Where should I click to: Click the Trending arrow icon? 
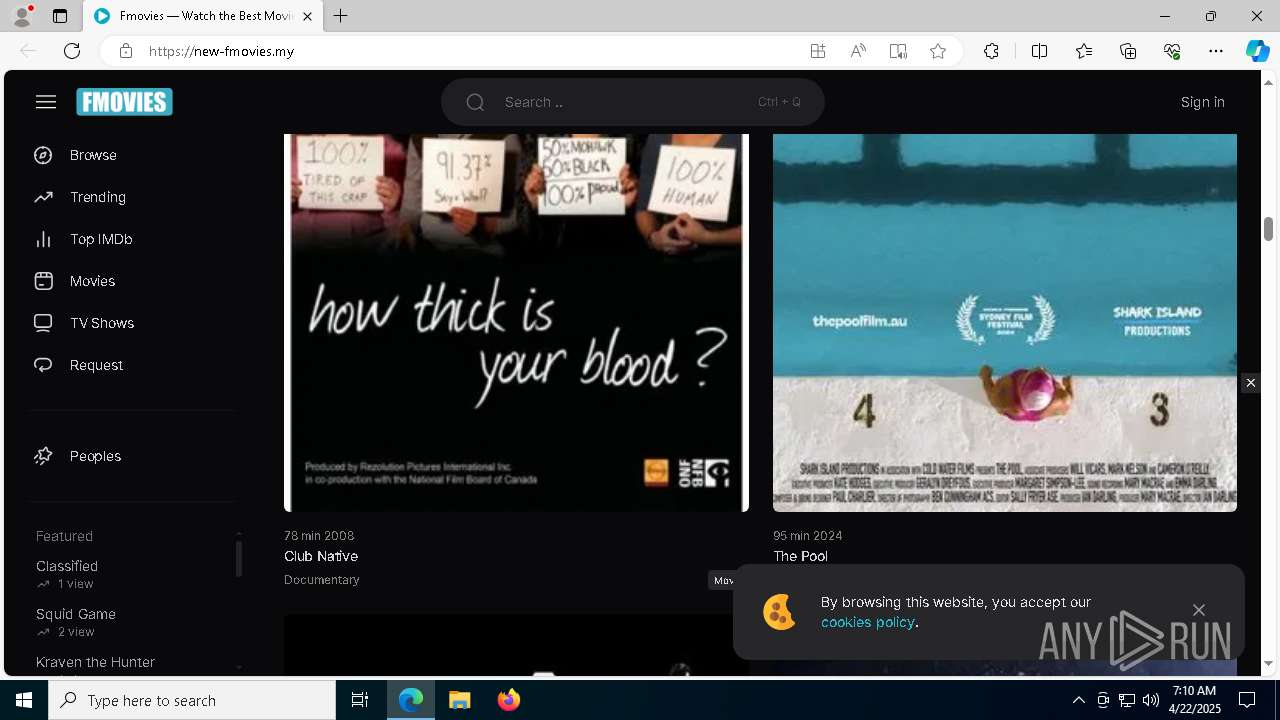[x=43, y=197]
